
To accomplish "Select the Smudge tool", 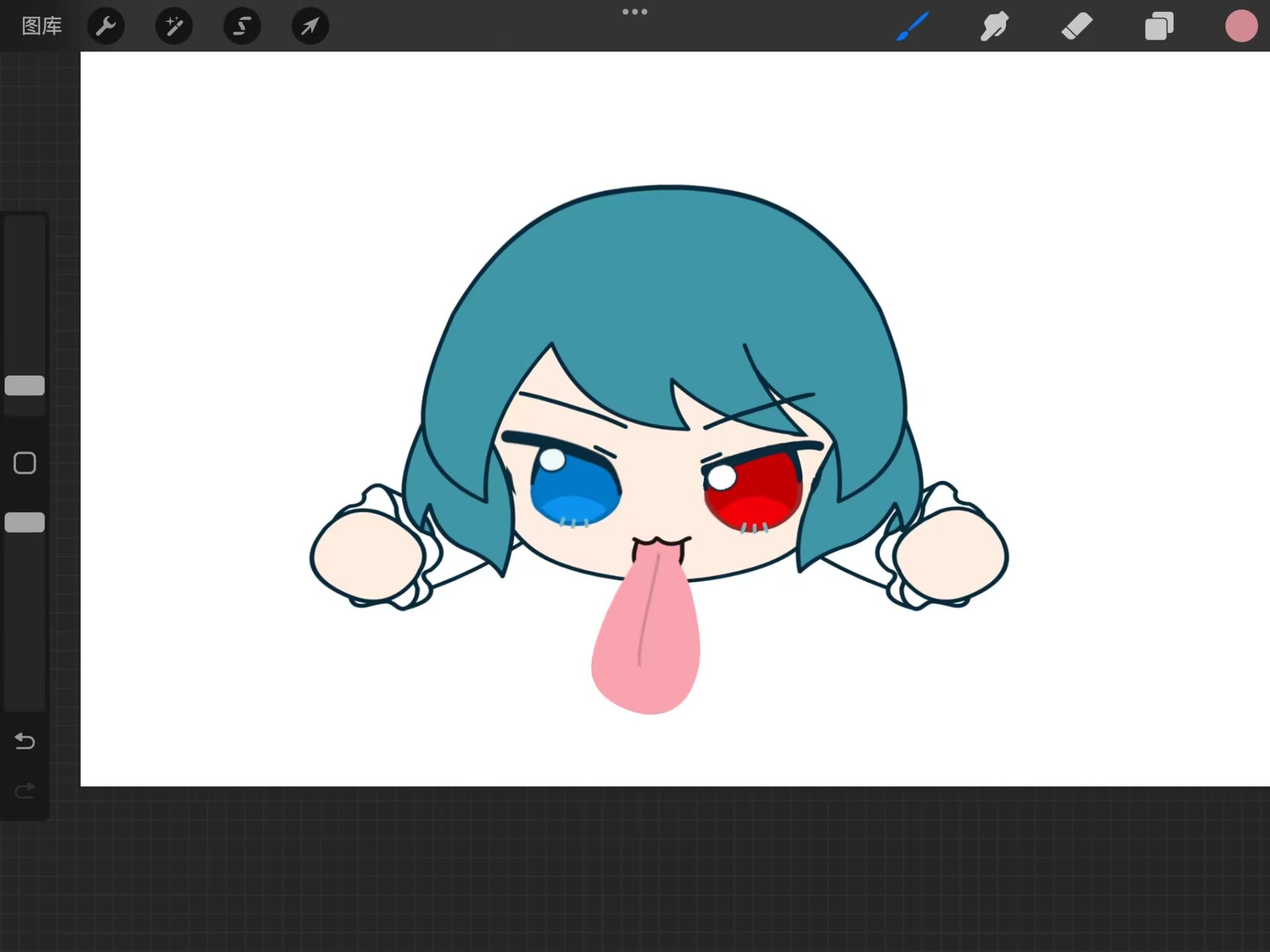I will [994, 26].
